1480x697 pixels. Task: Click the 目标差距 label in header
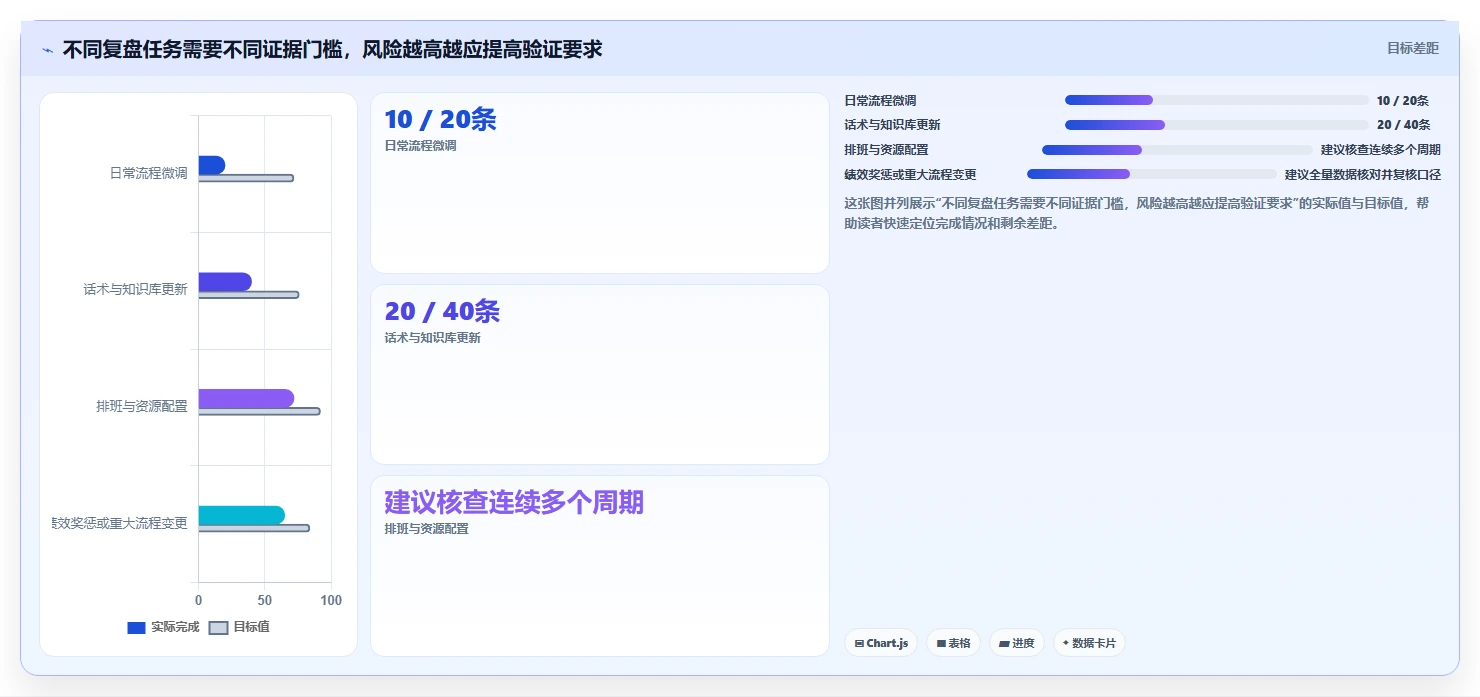tap(1412, 48)
